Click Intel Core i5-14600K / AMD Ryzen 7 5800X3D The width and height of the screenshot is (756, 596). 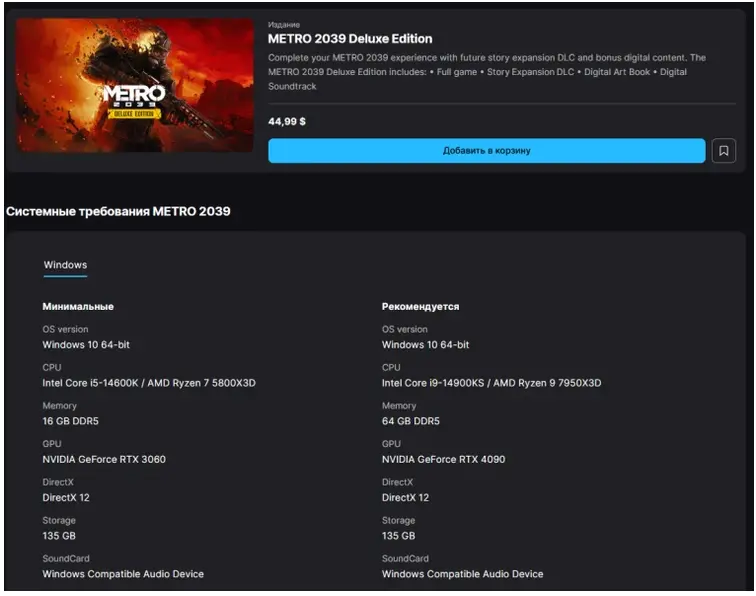coord(149,383)
